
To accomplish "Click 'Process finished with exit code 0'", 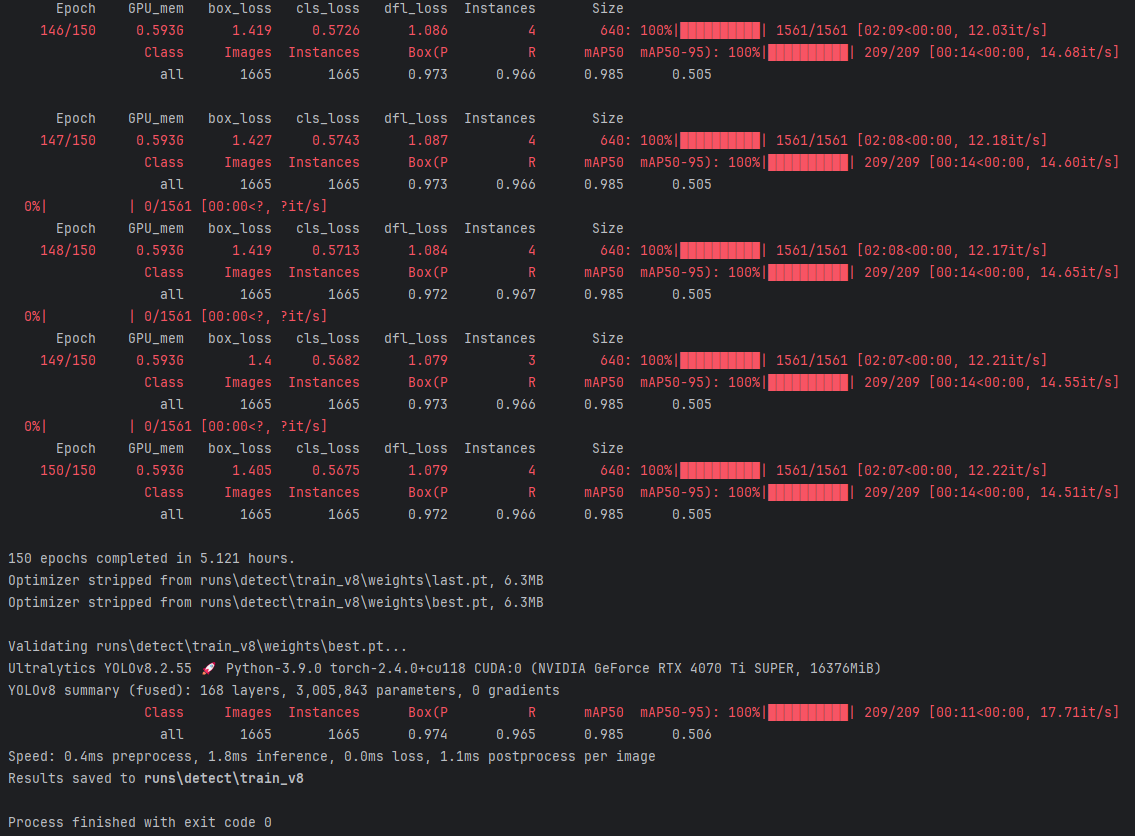I will [140, 822].
